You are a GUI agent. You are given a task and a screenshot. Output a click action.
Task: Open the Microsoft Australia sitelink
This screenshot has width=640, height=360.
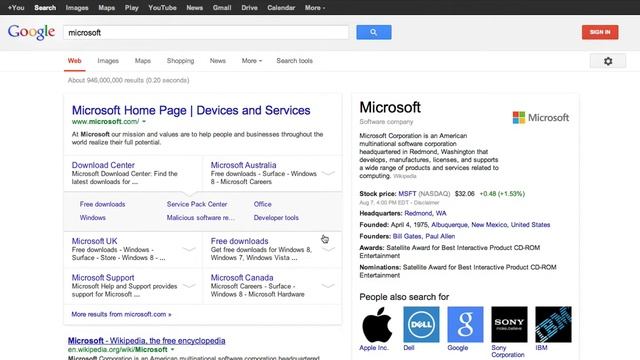(x=243, y=165)
